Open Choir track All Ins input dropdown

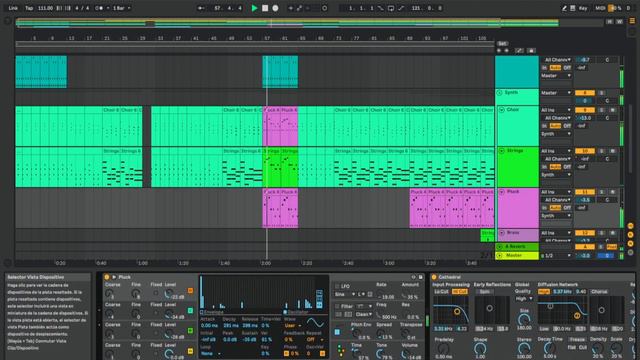556,110
